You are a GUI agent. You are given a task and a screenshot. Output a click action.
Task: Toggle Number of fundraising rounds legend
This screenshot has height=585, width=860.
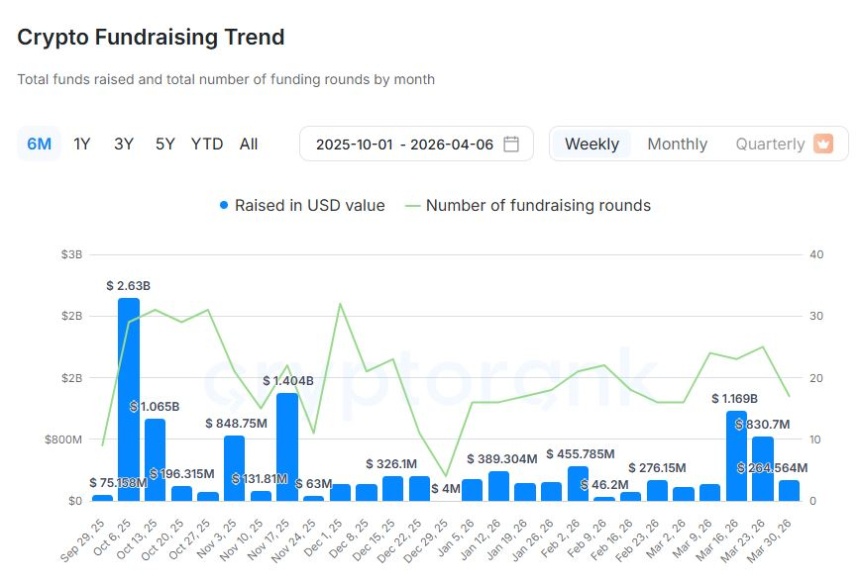click(x=538, y=205)
